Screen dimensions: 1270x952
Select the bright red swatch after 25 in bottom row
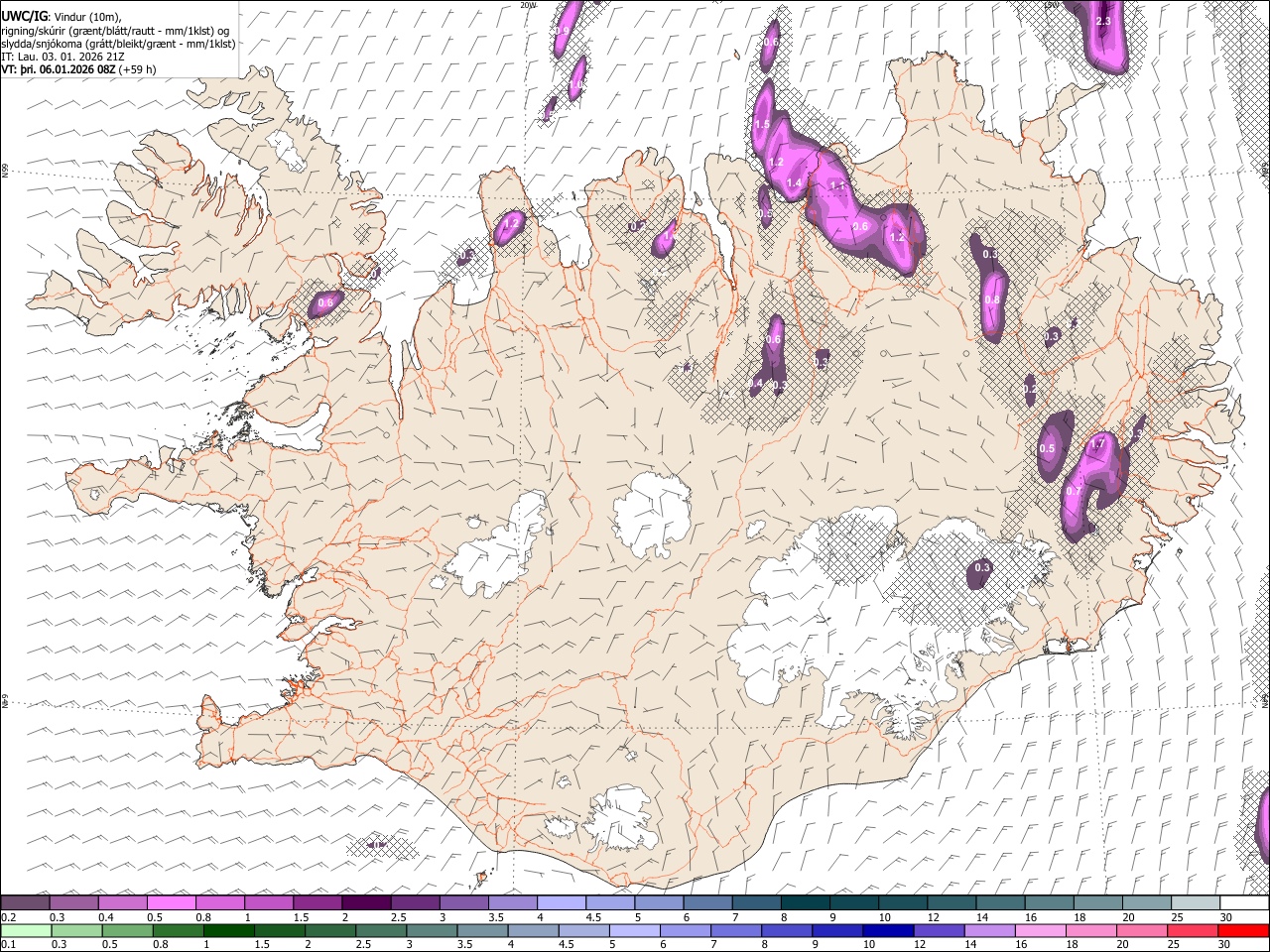click(1243, 930)
